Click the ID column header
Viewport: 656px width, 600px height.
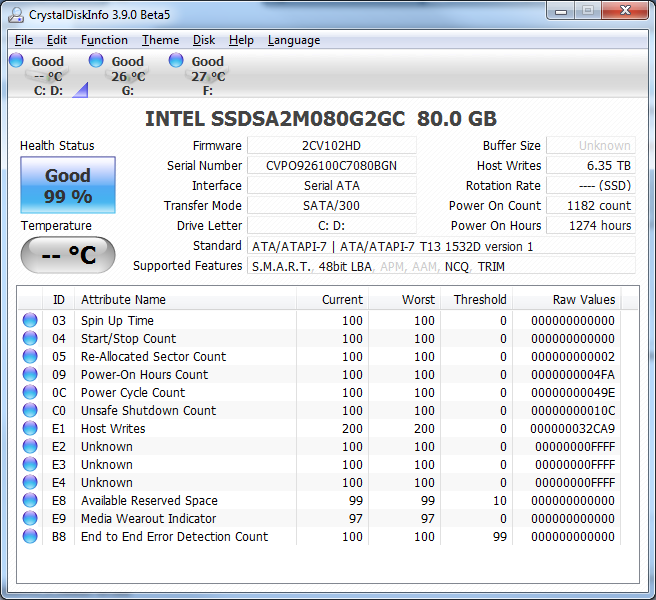59,300
